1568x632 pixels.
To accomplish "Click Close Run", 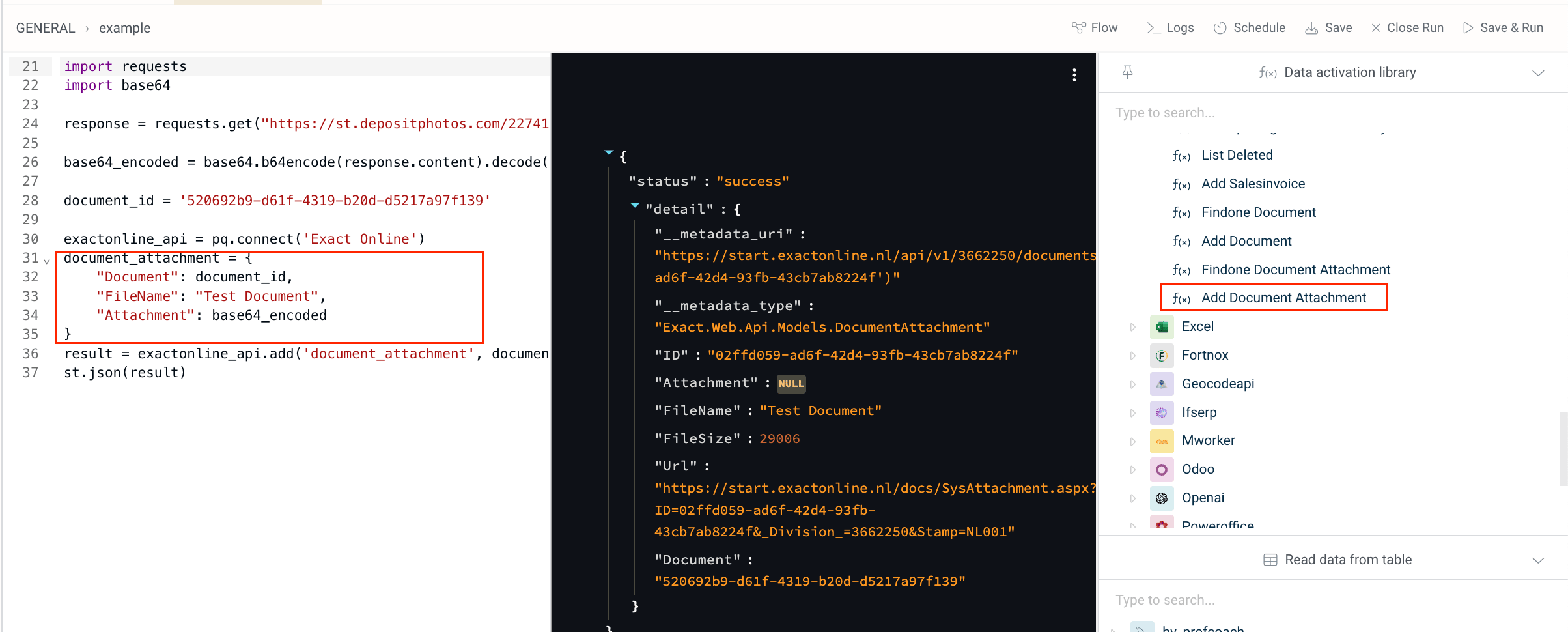I will (x=1407, y=27).
